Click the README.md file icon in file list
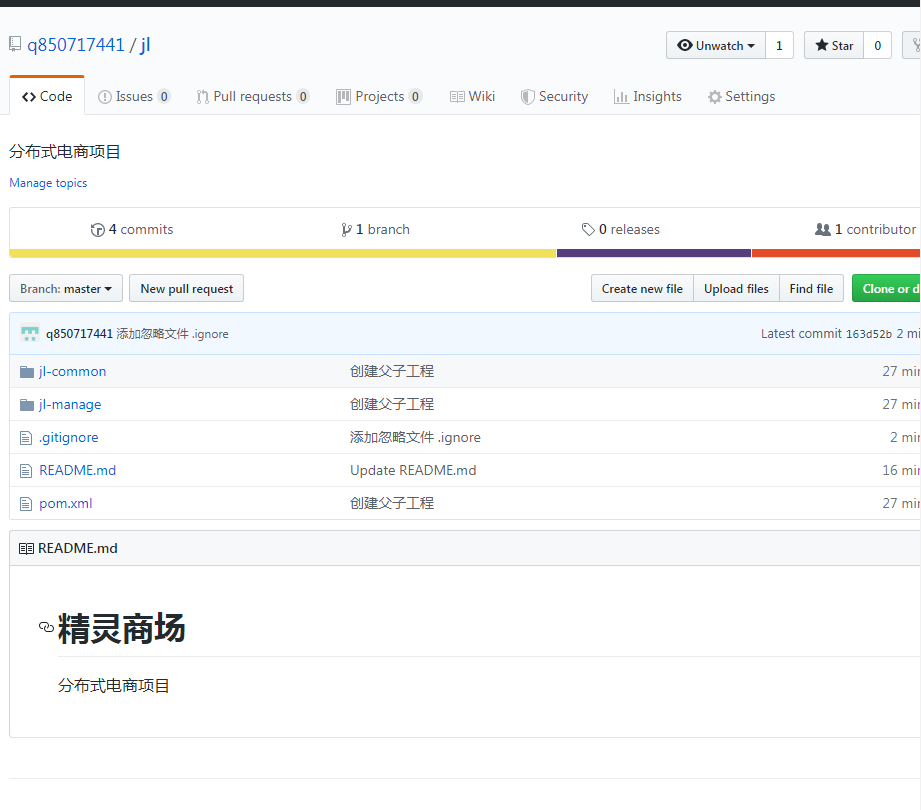Screen dimensions: 921x810 (x=26, y=470)
